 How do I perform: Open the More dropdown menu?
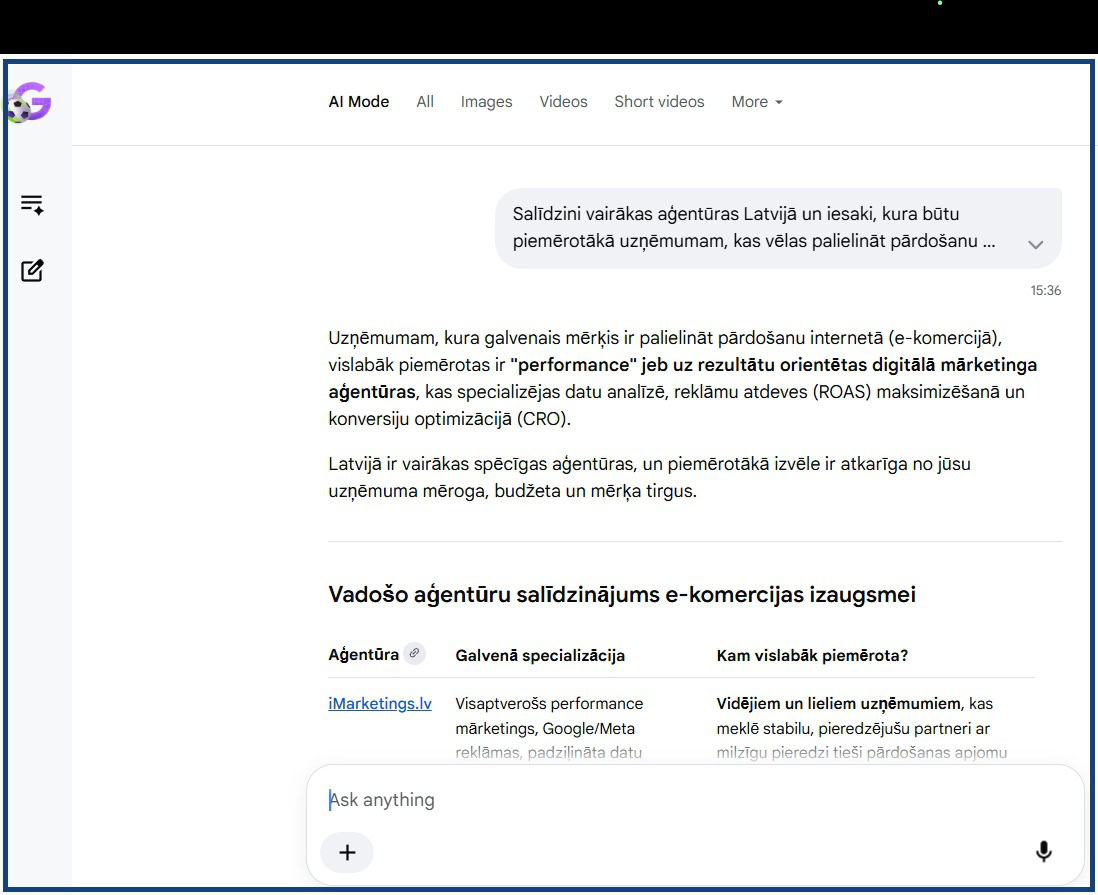point(757,102)
